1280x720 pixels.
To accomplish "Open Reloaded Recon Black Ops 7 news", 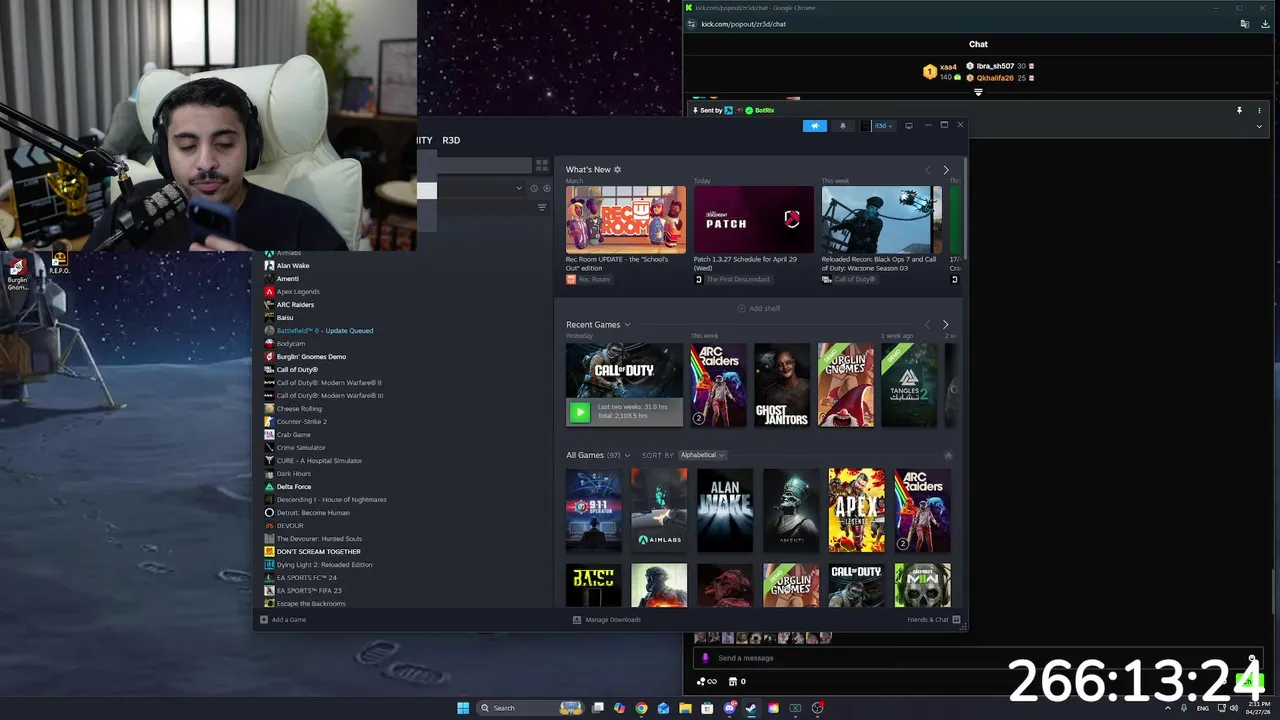I will (881, 219).
